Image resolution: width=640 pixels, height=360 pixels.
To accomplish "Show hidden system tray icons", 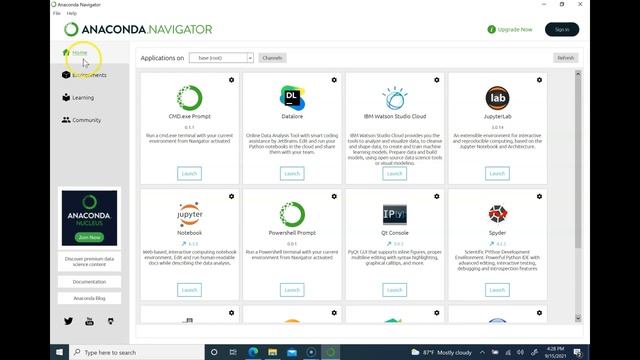I will pyautogui.click(x=482, y=352).
